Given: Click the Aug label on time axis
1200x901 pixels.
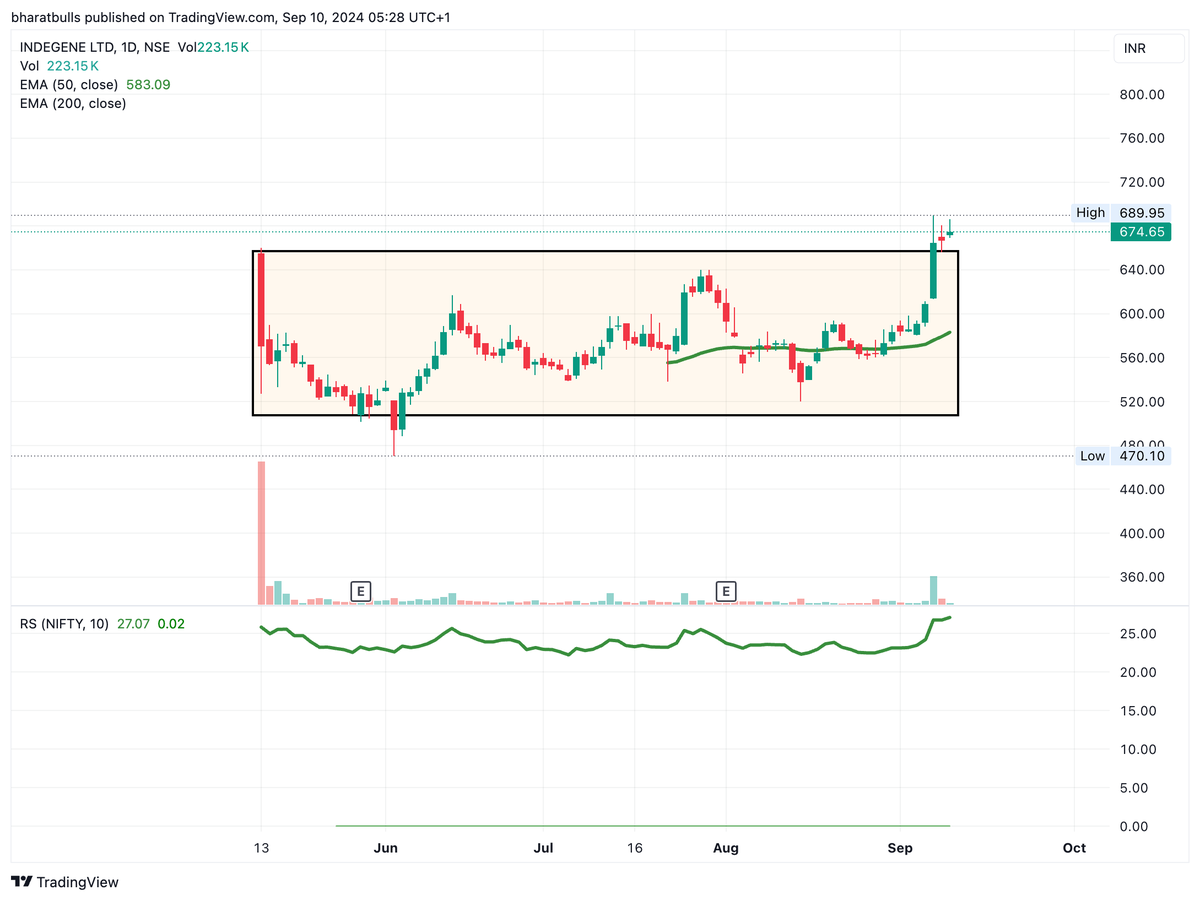Looking at the screenshot, I should pyautogui.click(x=726, y=848).
